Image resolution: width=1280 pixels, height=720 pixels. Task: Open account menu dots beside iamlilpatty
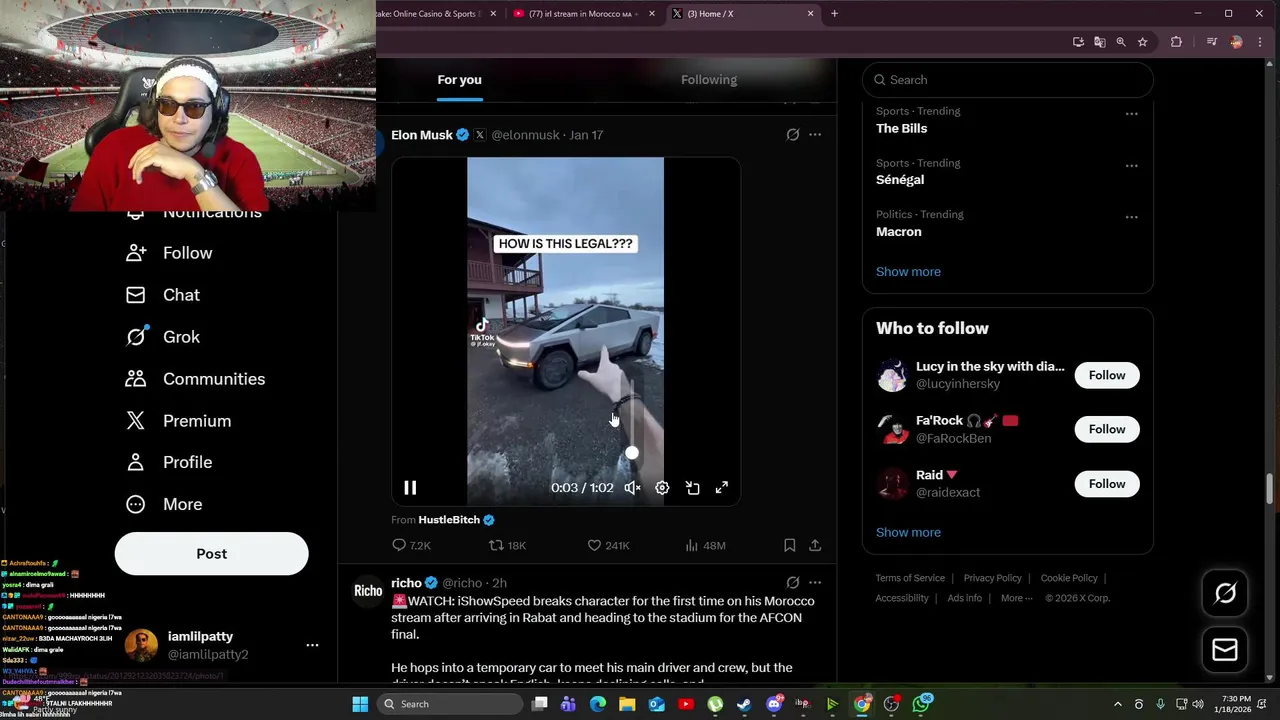click(x=312, y=646)
